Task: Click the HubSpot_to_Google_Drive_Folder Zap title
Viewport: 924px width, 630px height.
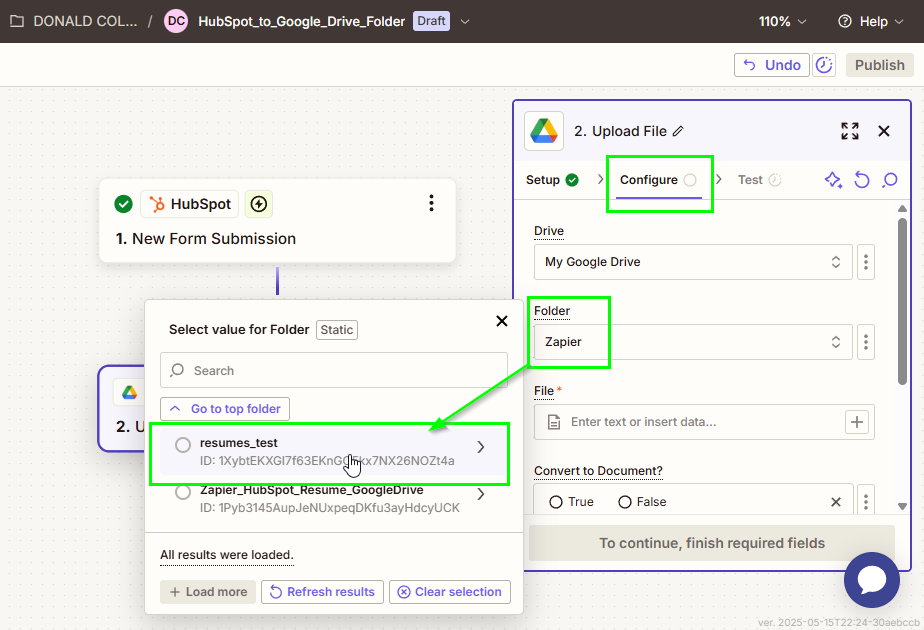Action: pos(302,21)
